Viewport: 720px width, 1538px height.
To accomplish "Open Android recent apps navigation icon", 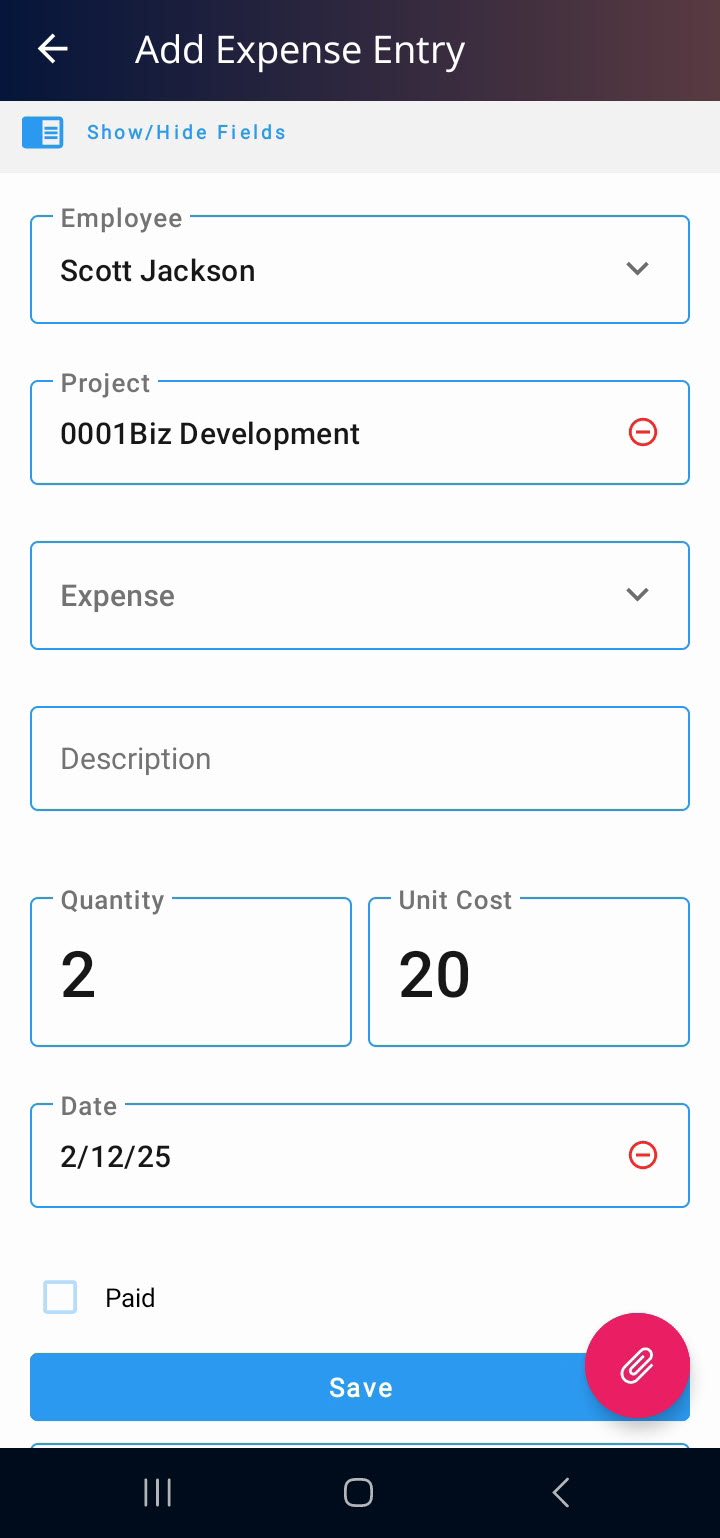I will pos(157,1493).
